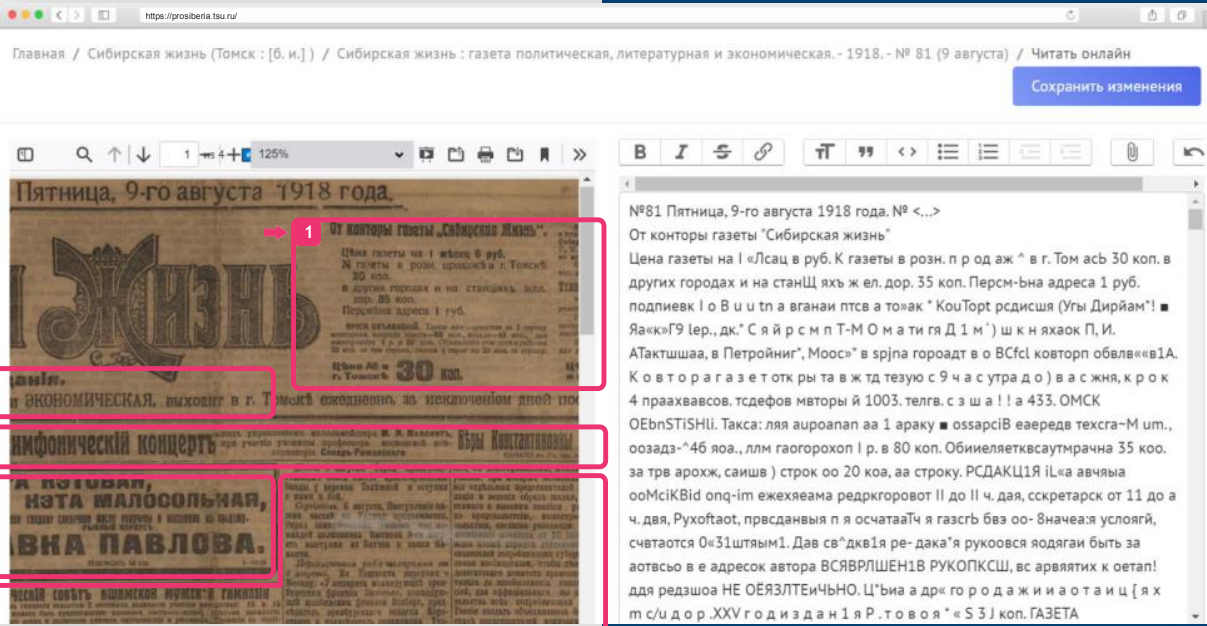Toggle italic text formatting
The image size is (1207, 626).
tap(681, 152)
